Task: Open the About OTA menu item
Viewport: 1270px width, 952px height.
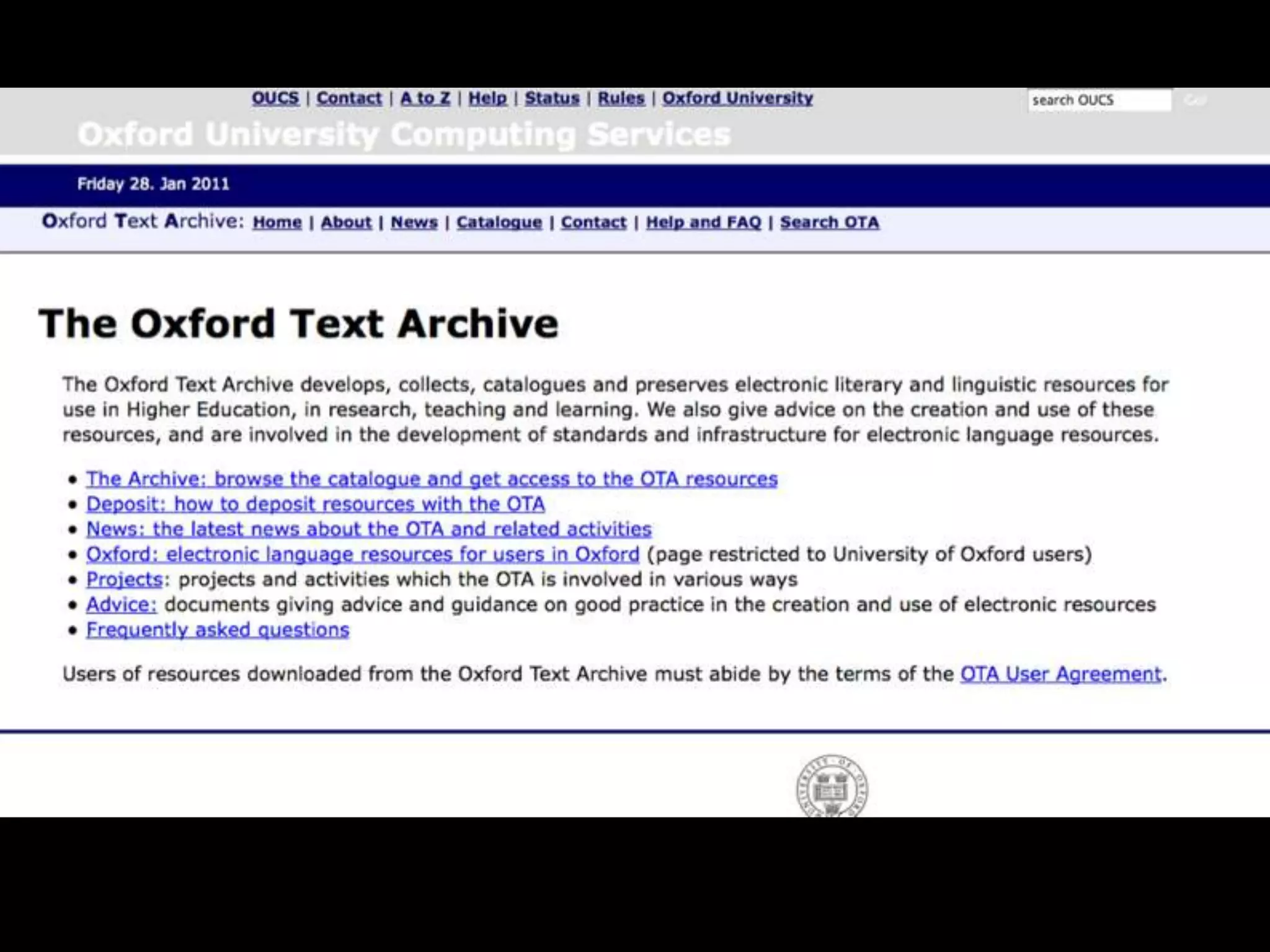Action: (x=346, y=223)
